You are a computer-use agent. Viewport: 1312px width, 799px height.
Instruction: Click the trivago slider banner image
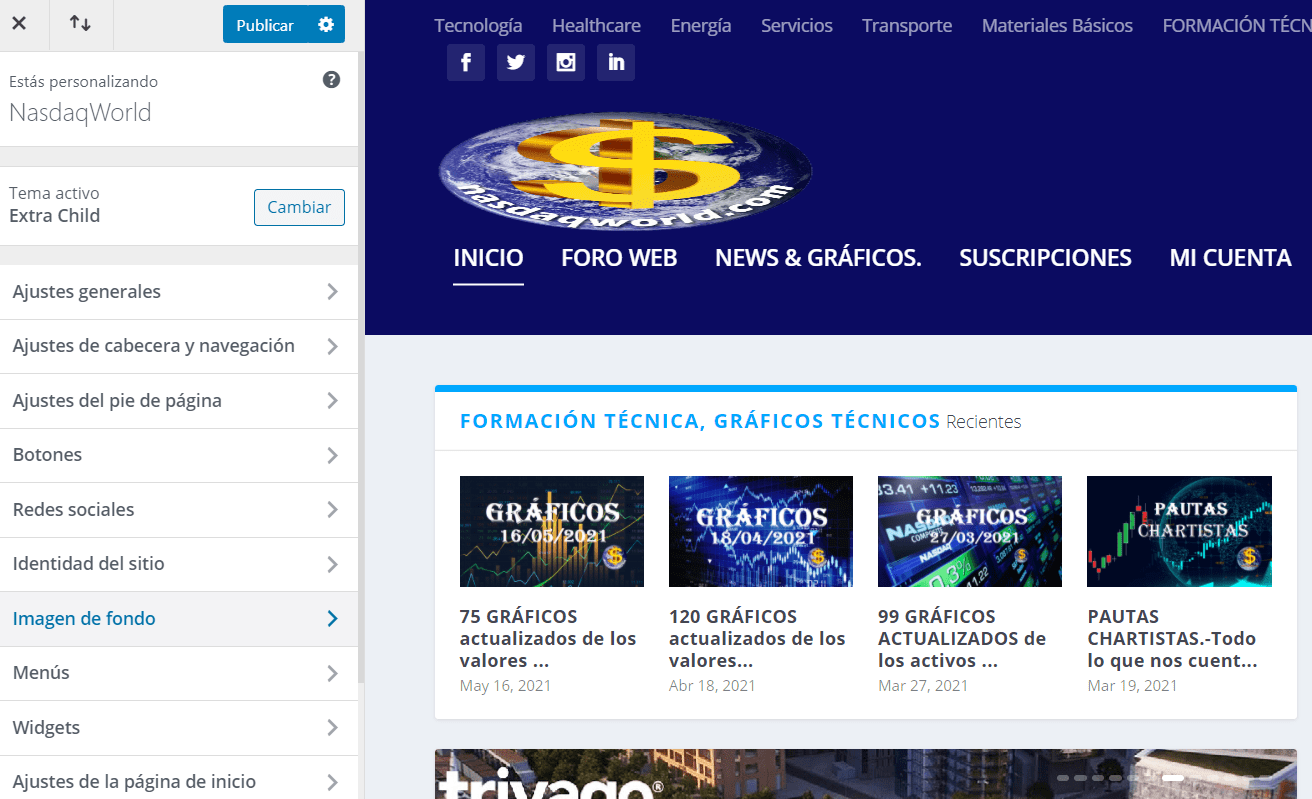pos(866,774)
